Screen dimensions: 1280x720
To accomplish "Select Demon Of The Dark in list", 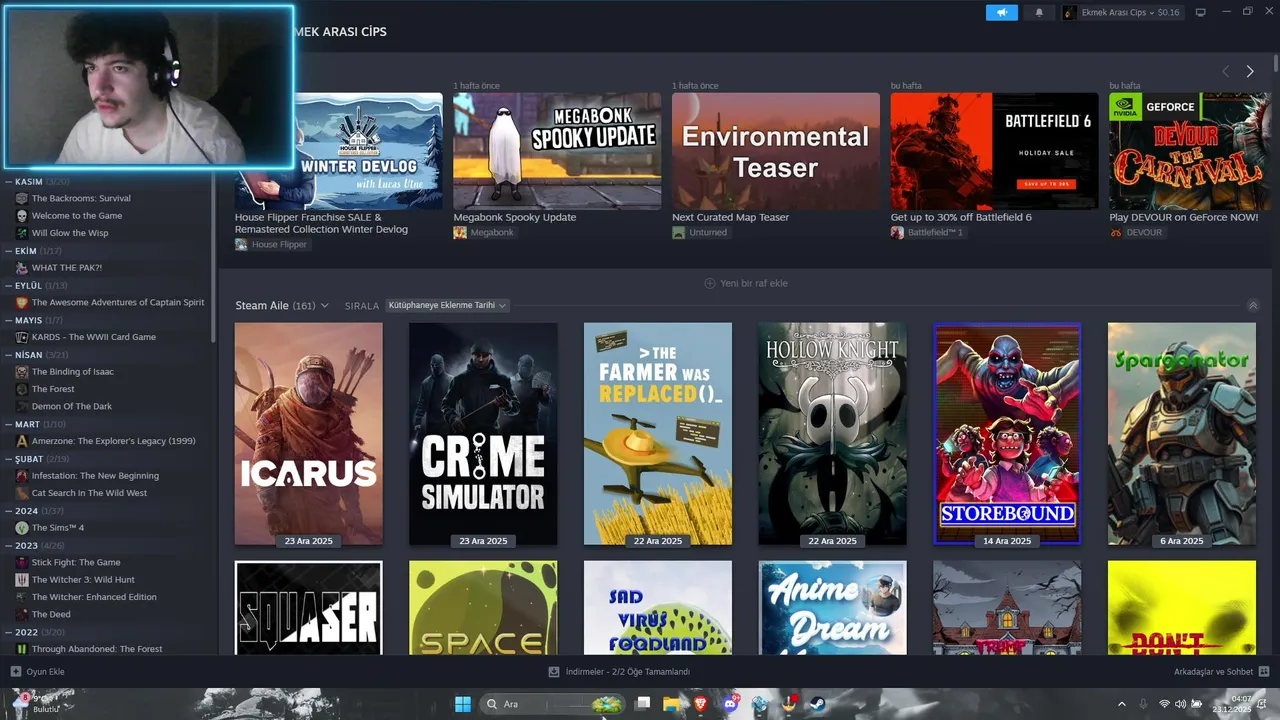I will 72,406.
